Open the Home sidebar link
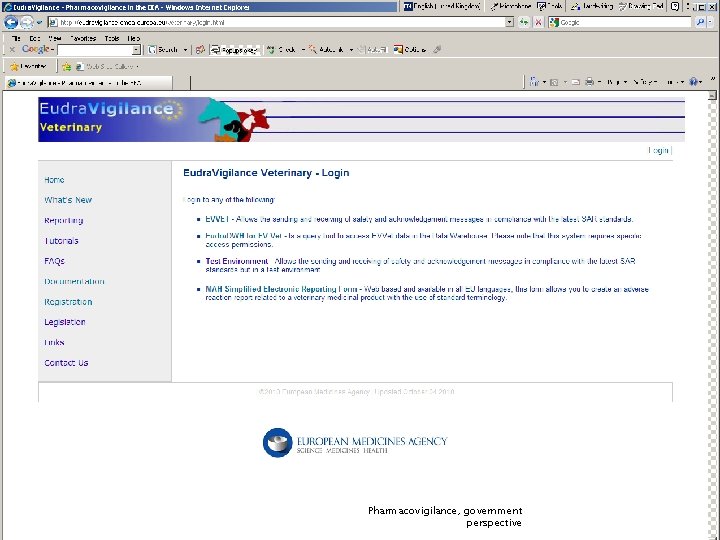This screenshot has height=540, width=720. pyautogui.click(x=54, y=180)
